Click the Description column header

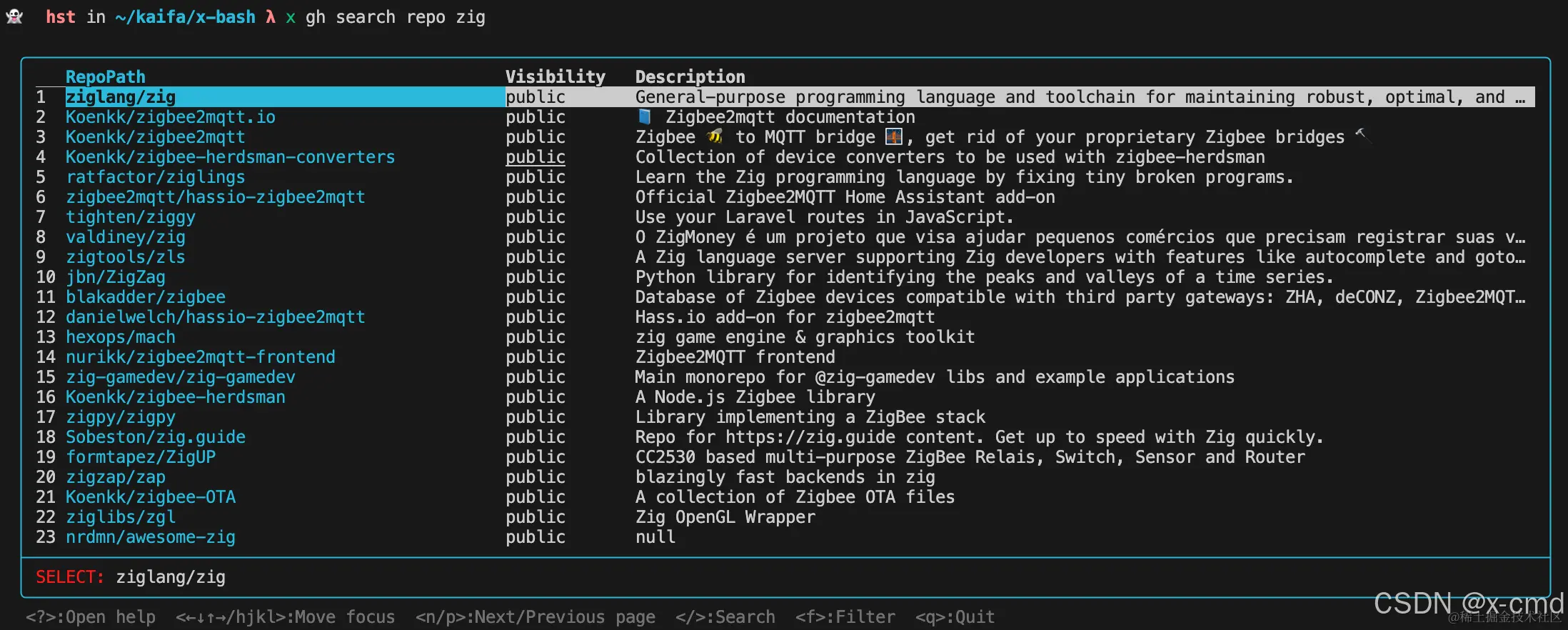click(690, 77)
